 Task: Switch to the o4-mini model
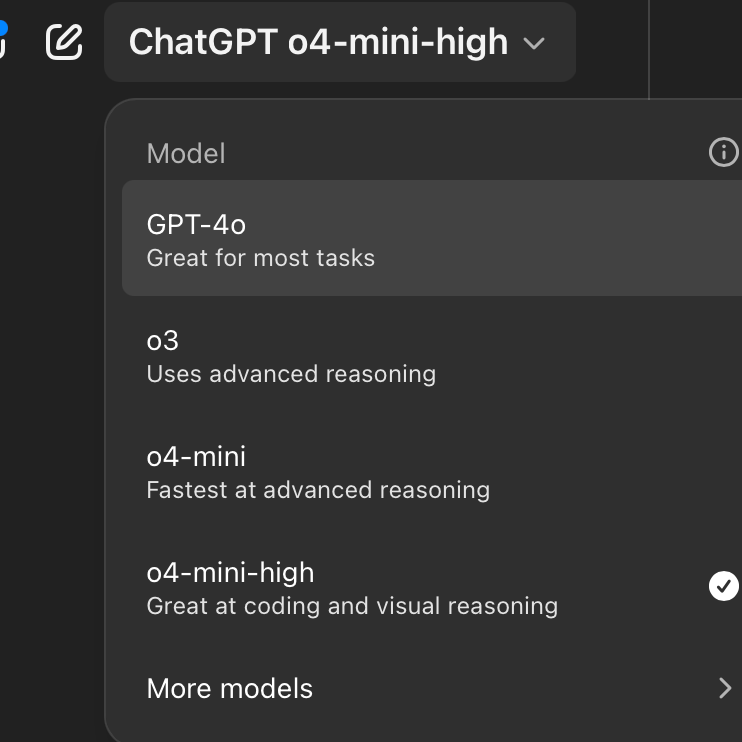click(432, 471)
